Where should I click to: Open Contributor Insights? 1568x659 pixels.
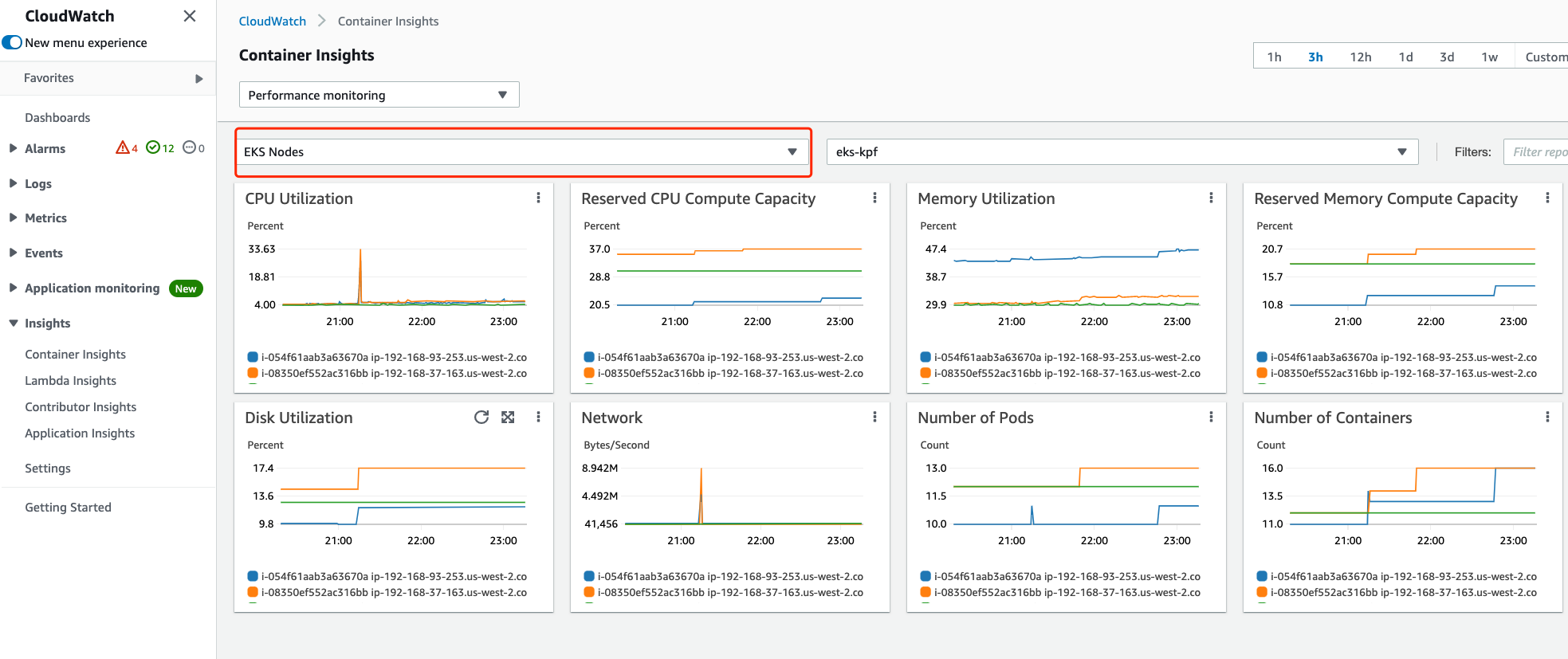81,406
